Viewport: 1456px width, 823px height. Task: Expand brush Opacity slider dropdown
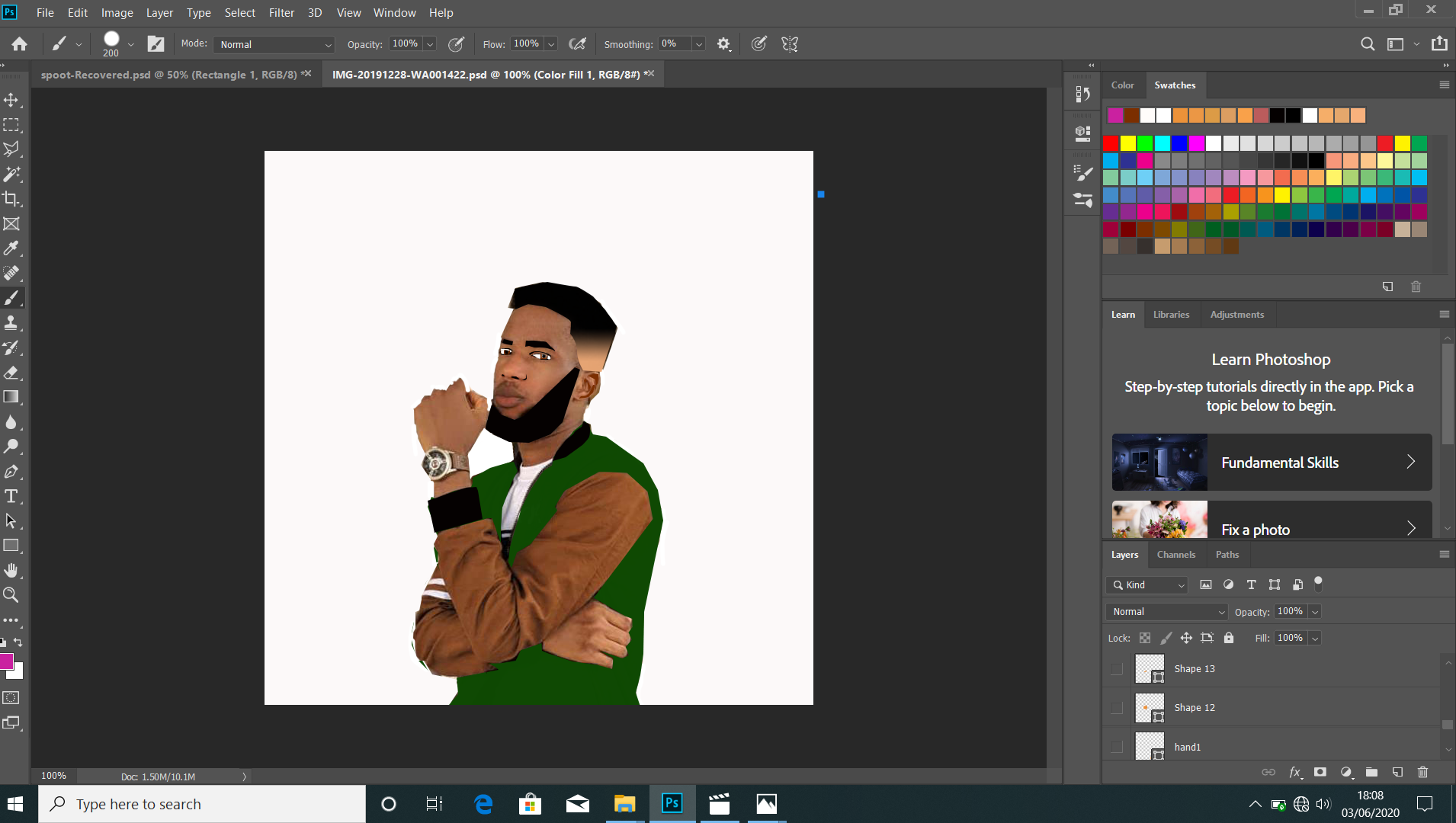430,44
